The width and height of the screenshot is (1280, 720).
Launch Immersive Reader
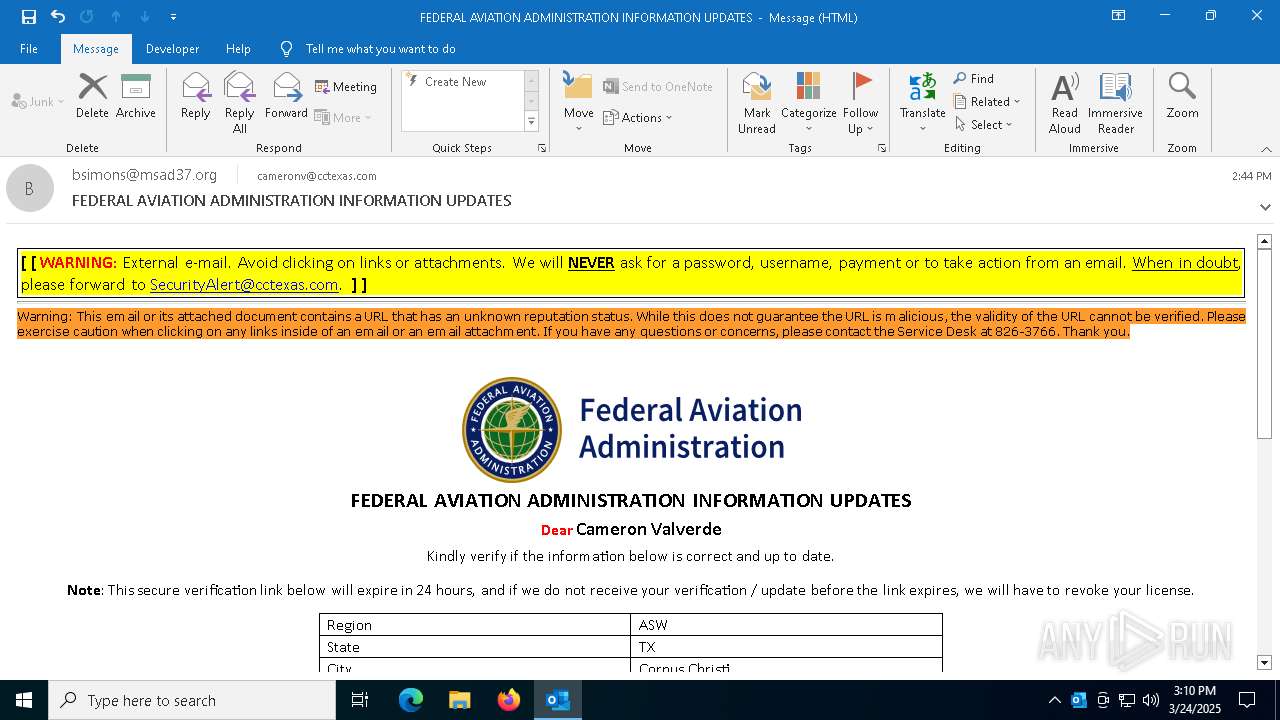pos(1116,103)
